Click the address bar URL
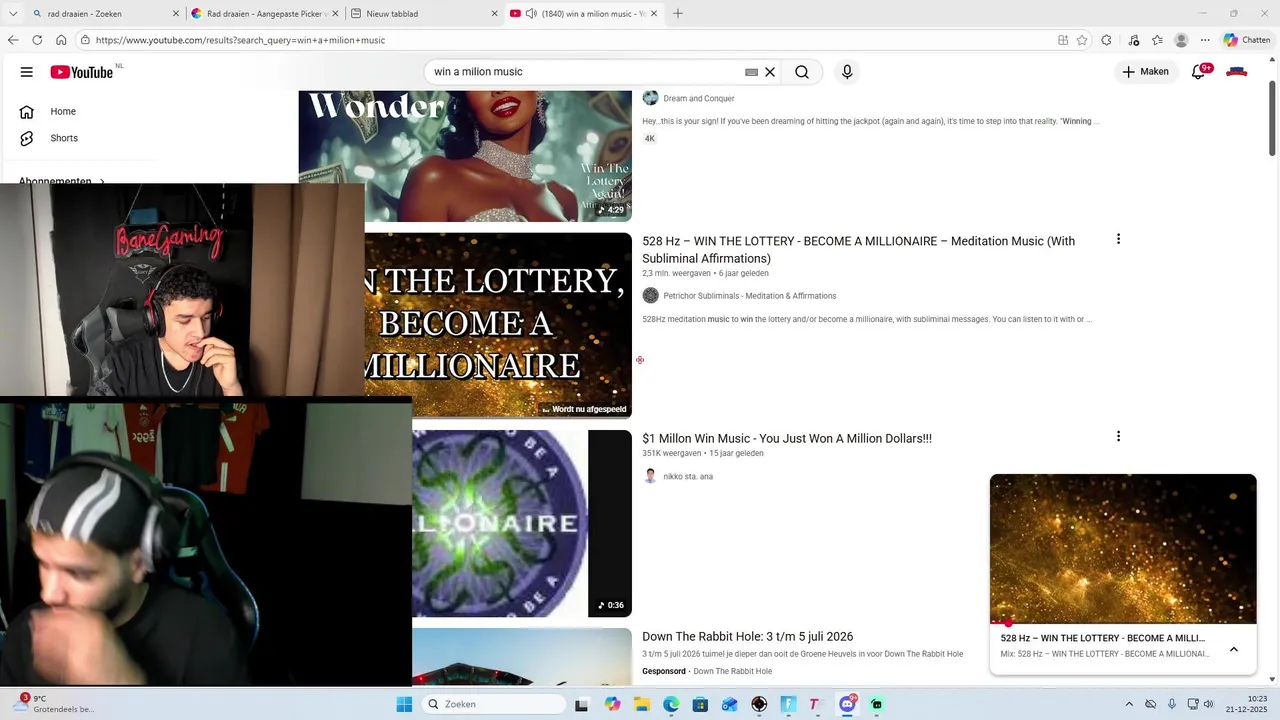The height and width of the screenshot is (720, 1280). pos(240,40)
